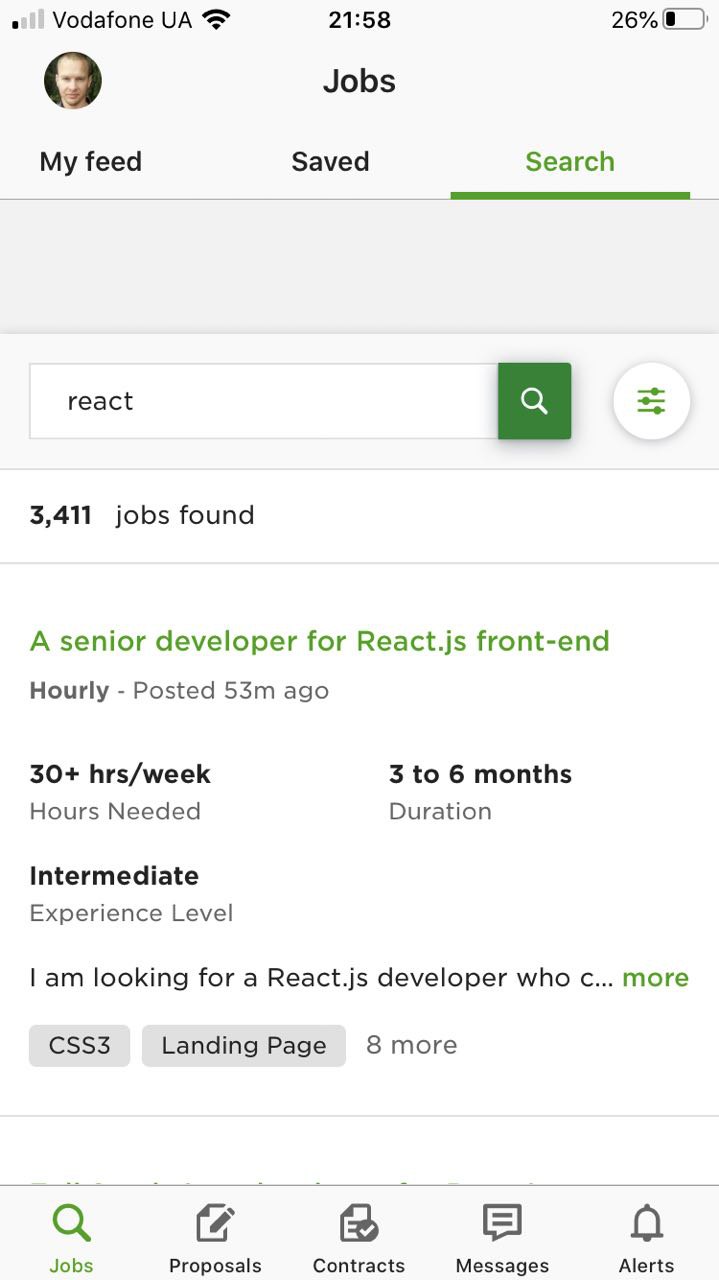Tap the Hourly - Posted 53m ago text
The height and width of the screenshot is (1280, 719).
[179, 691]
